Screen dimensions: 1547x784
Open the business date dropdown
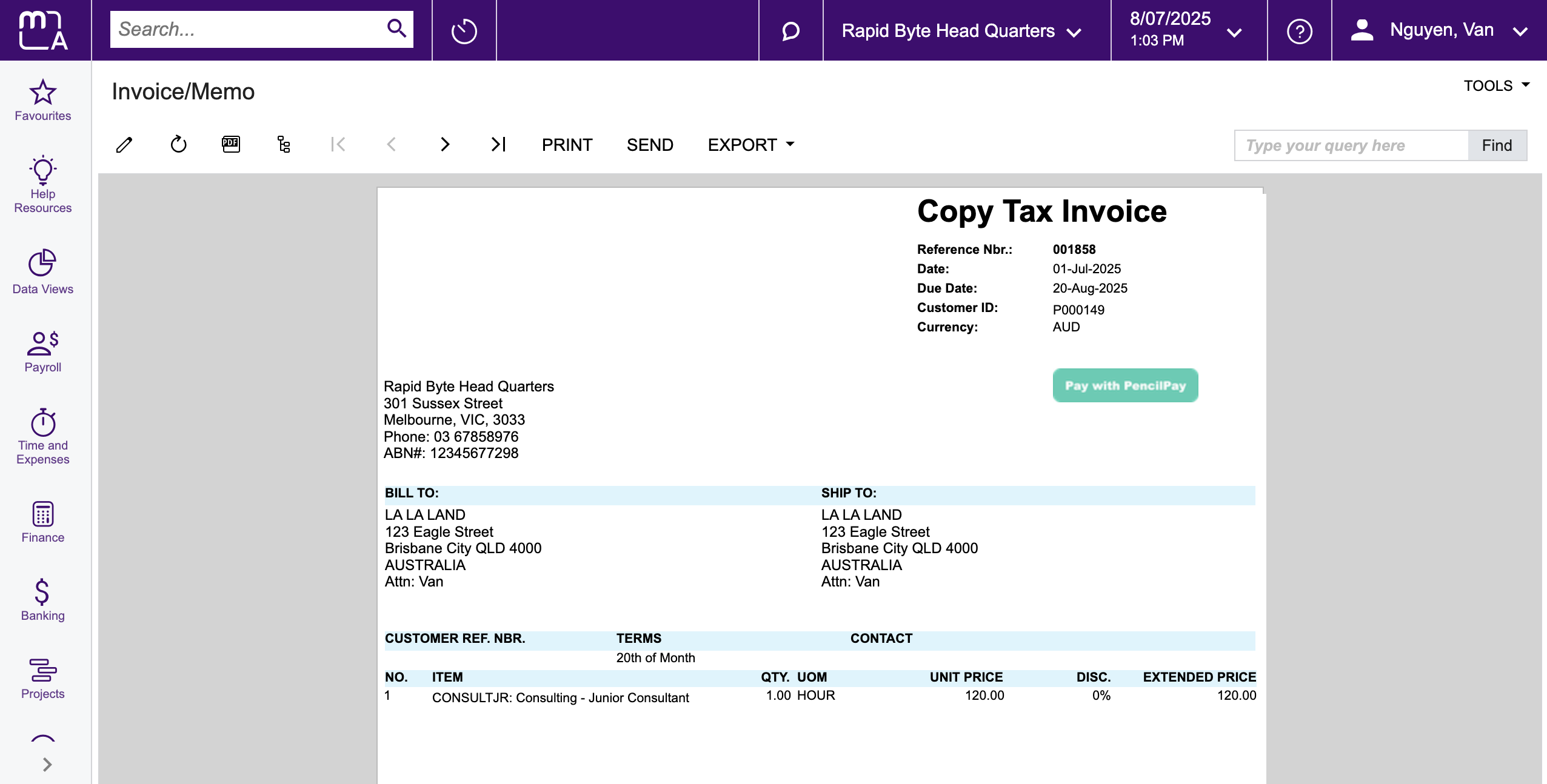pyautogui.click(x=1186, y=30)
